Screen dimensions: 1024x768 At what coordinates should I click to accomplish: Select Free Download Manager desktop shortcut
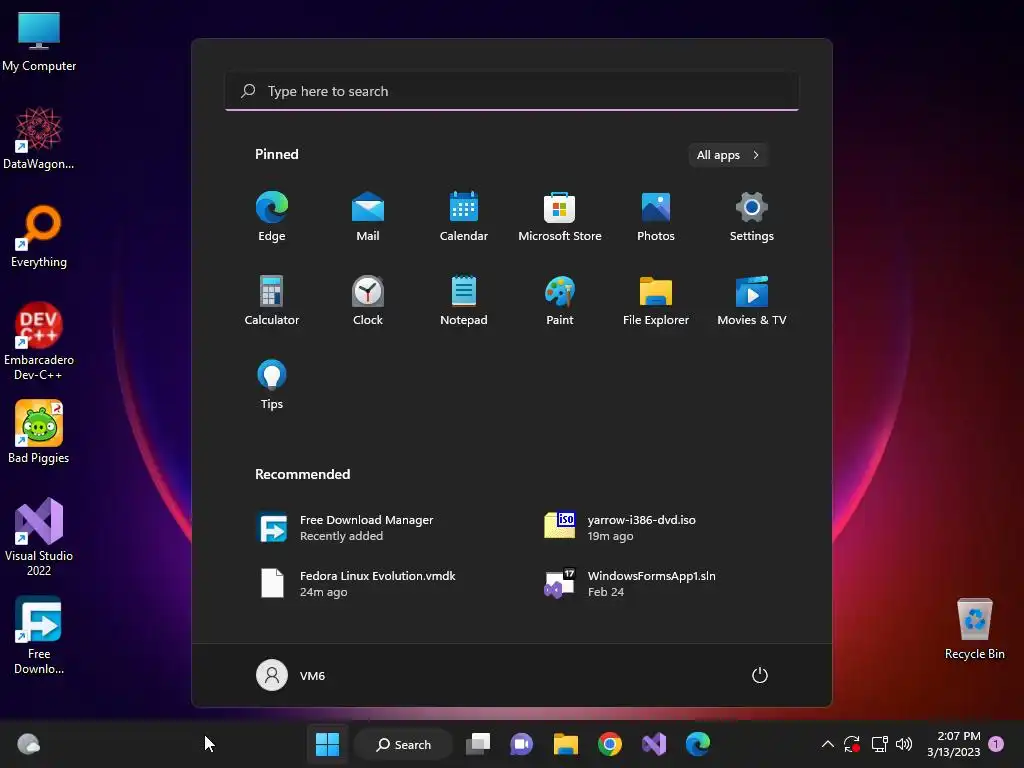[x=39, y=635]
